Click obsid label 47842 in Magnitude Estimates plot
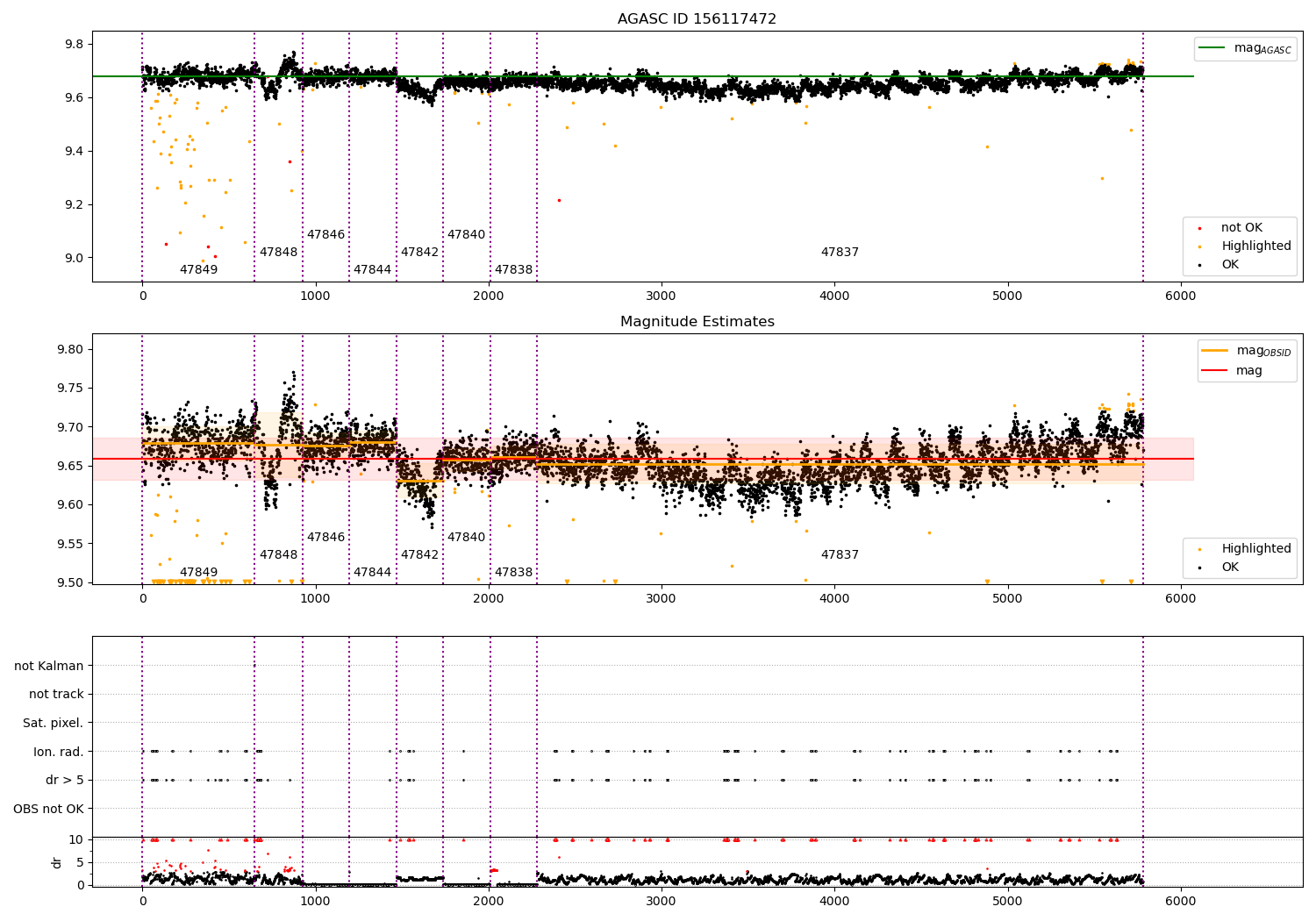This screenshot has width=1316, height=921. [419, 555]
